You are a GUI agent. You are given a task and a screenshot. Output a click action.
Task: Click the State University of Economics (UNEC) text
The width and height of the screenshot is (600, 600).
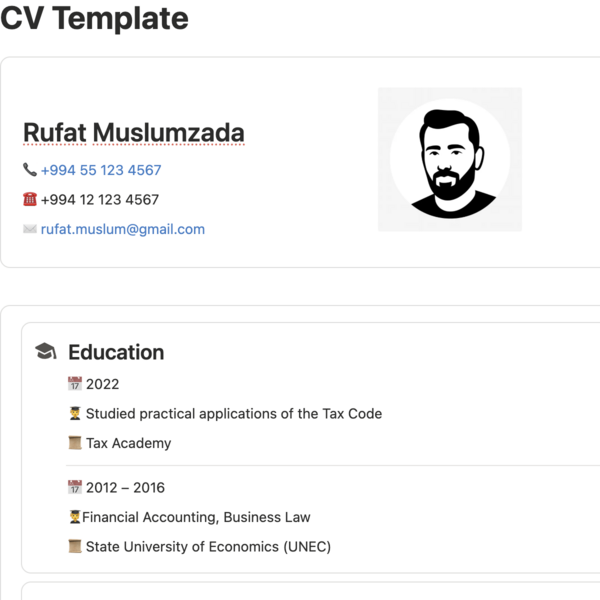(x=208, y=547)
